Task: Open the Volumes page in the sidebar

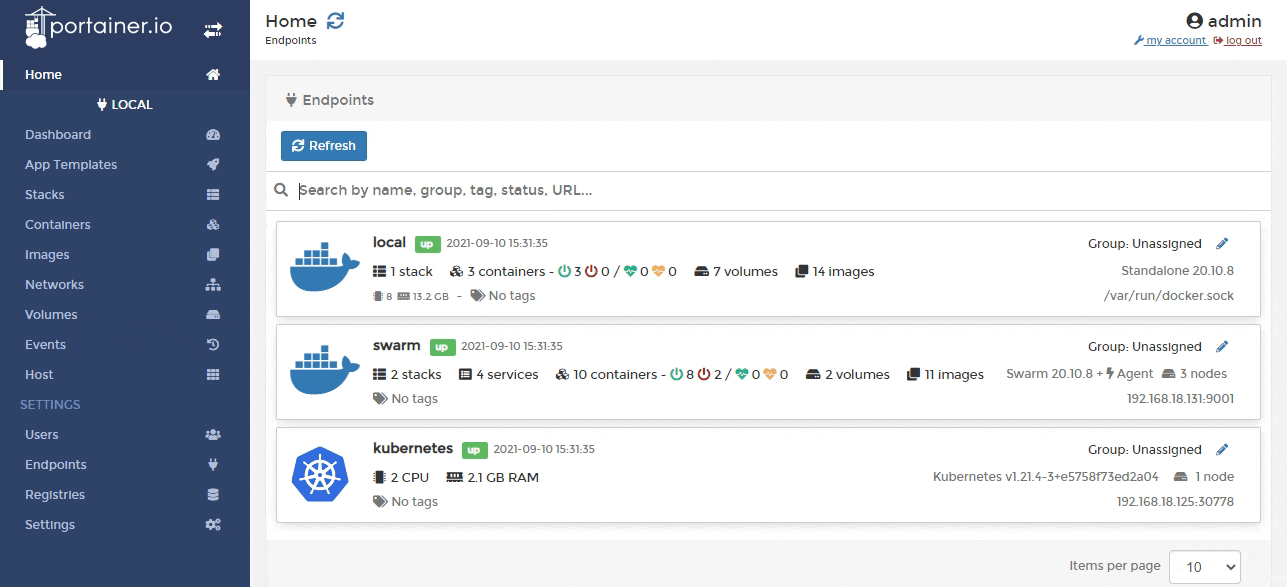Action: (51, 315)
